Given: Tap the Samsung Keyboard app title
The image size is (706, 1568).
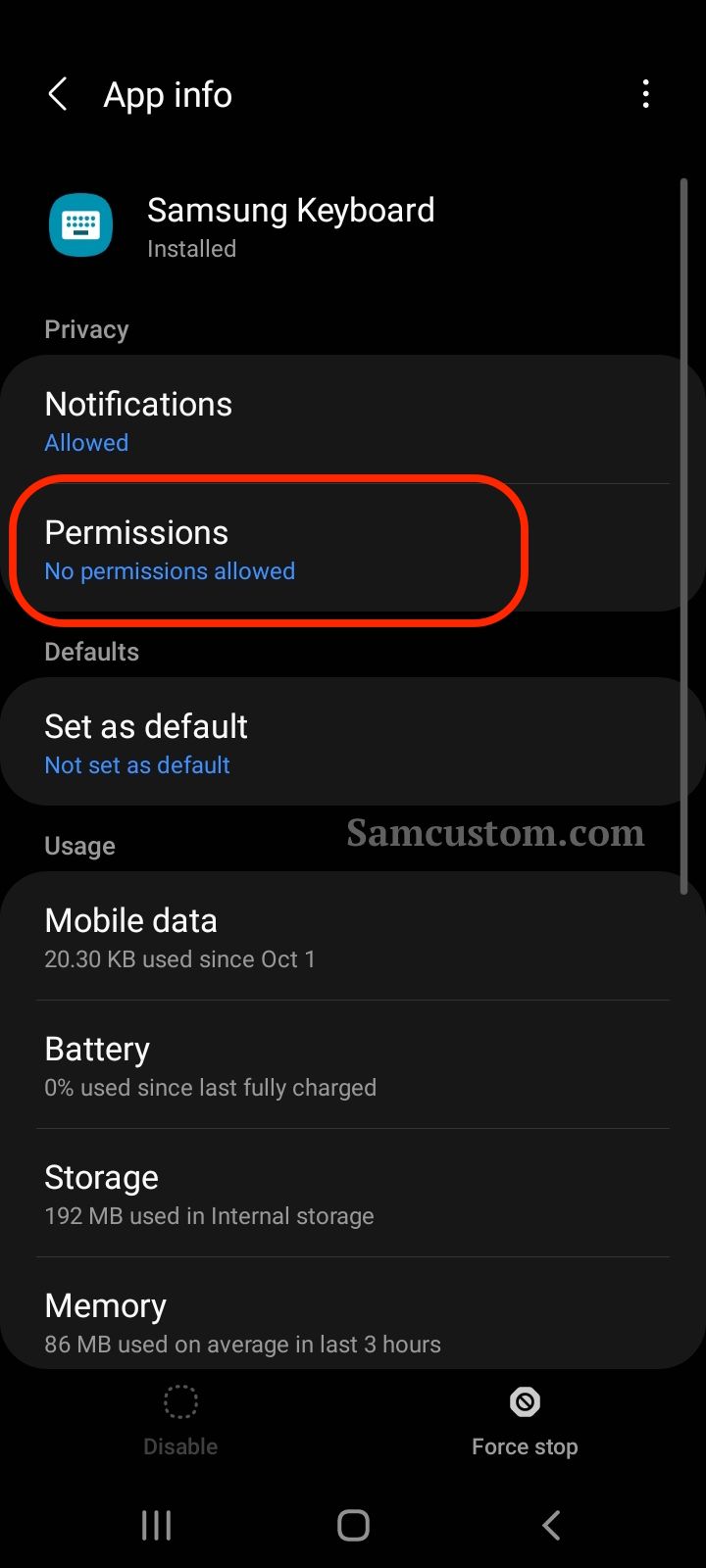Looking at the screenshot, I should tap(291, 210).
